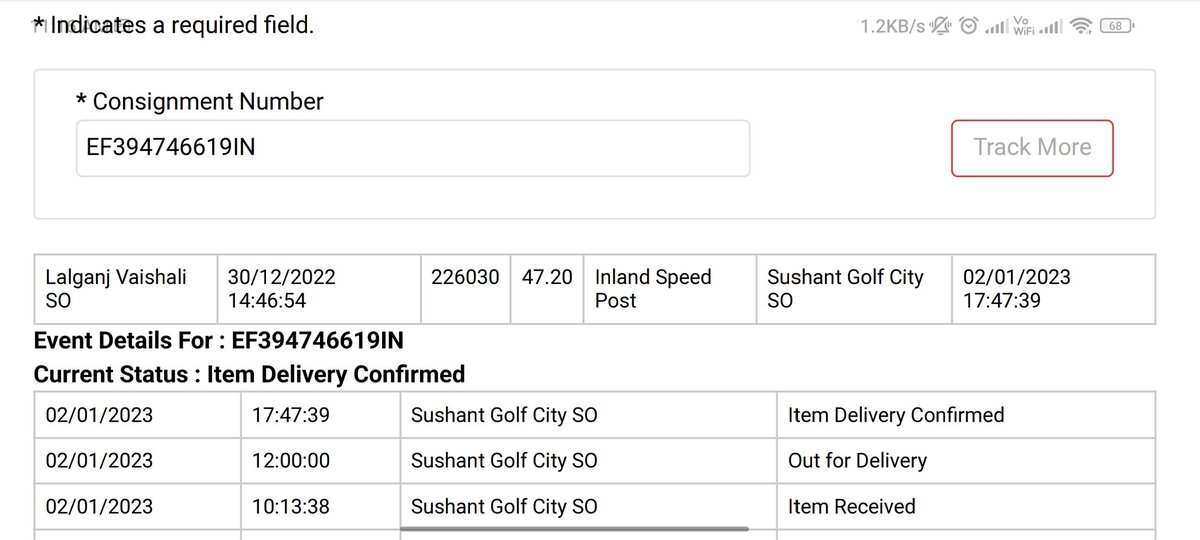Screen dimensions: 1200x540
Task: Select the pincode cell '226030'
Action: pyautogui.click(x=465, y=289)
